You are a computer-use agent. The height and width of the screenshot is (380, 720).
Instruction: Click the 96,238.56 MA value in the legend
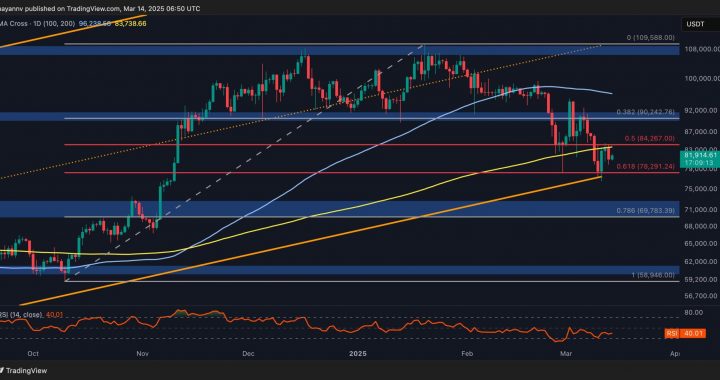pyautogui.click(x=94, y=23)
